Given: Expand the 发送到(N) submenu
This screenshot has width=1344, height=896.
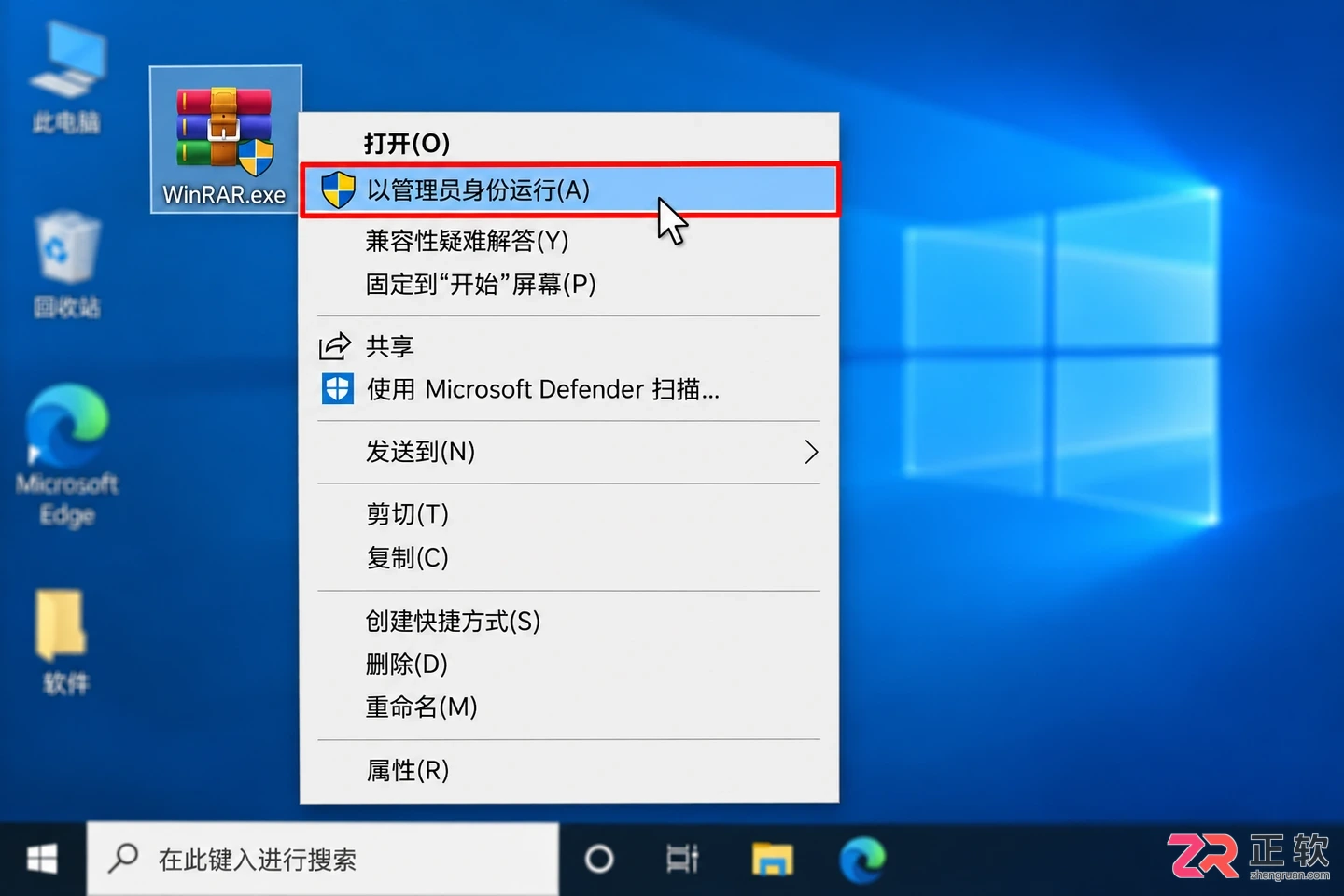Looking at the screenshot, I should click(569, 452).
